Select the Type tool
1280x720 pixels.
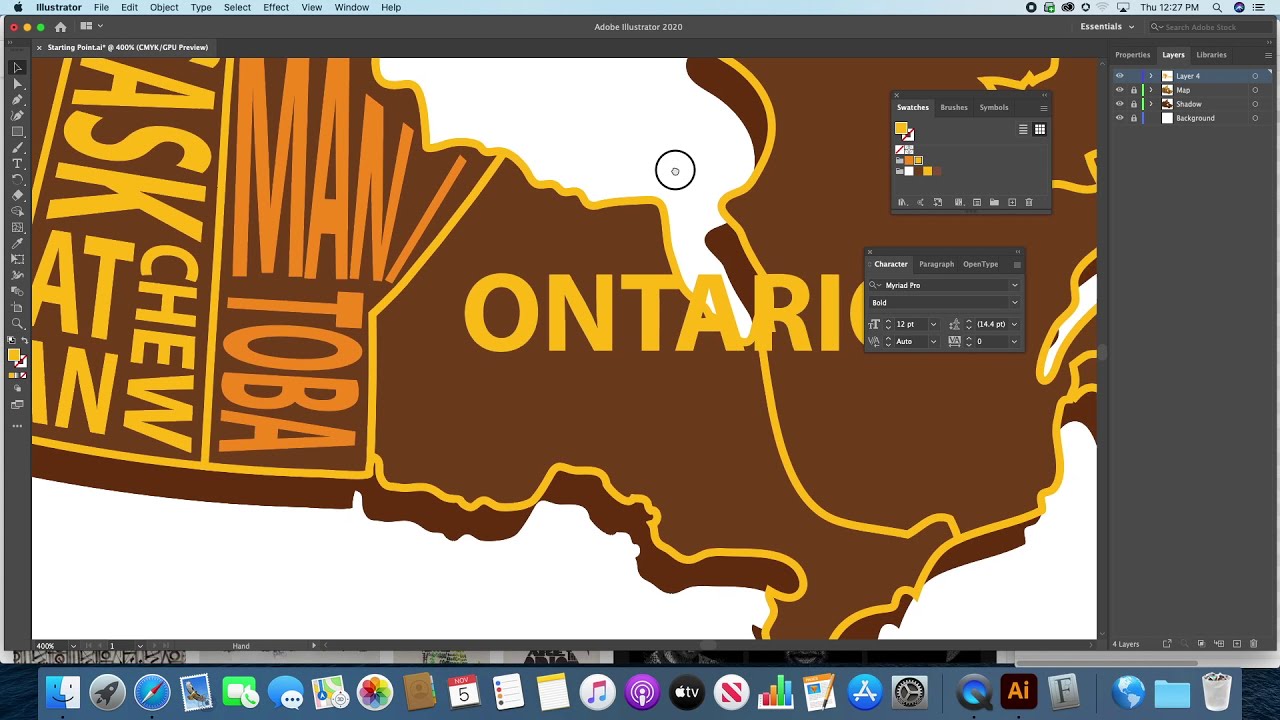tap(18, 164)
